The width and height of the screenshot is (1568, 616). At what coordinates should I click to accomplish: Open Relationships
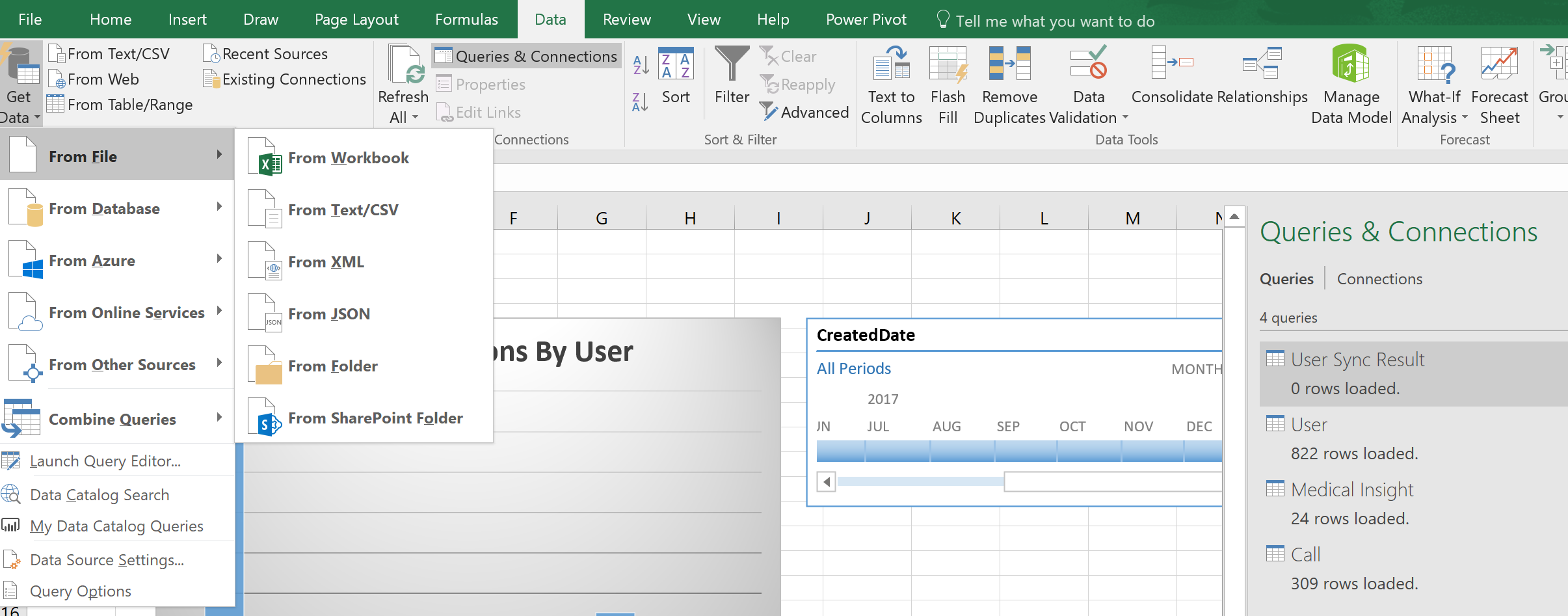(1262, 75)
